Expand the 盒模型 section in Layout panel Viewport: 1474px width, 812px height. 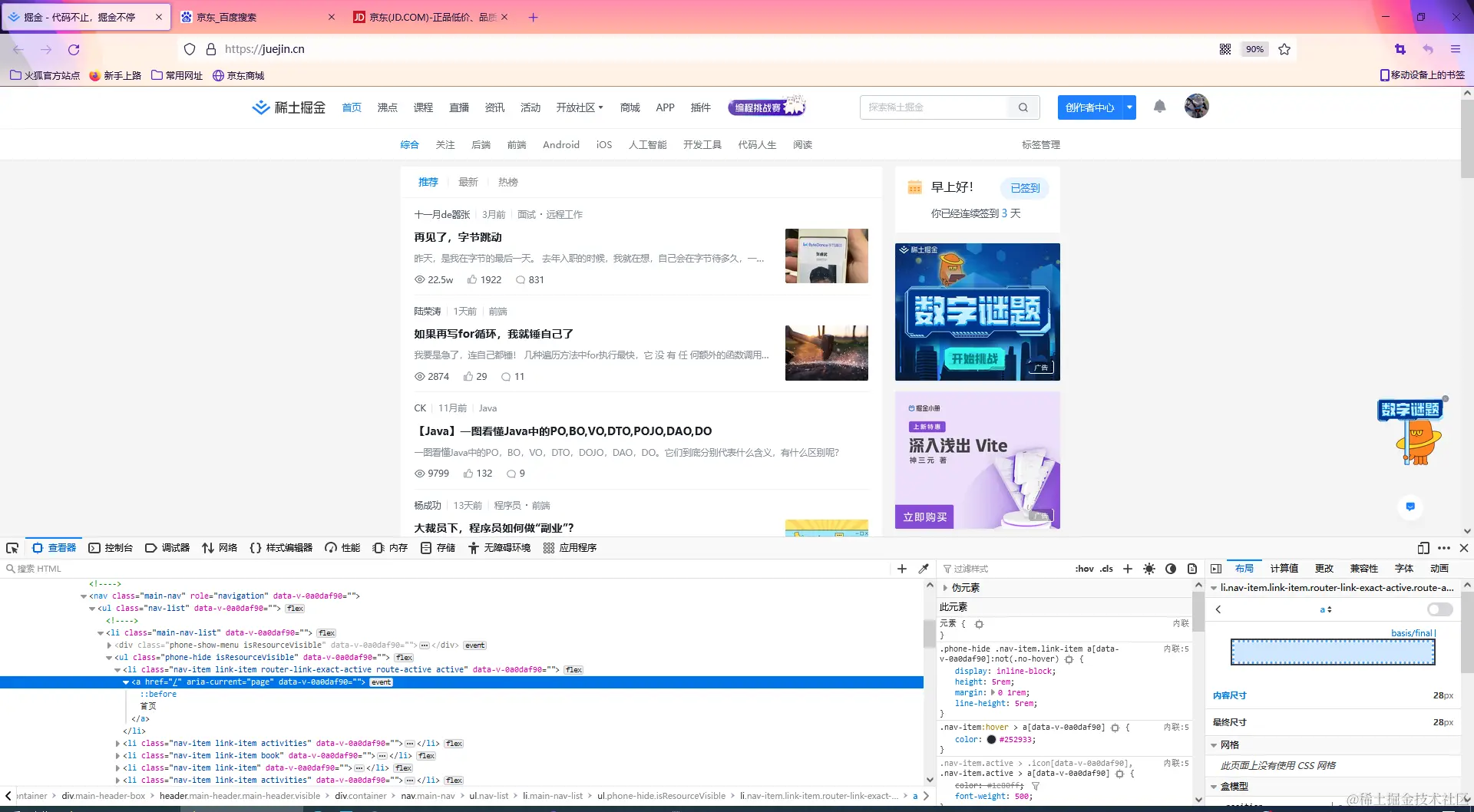tap(1214, 786)
